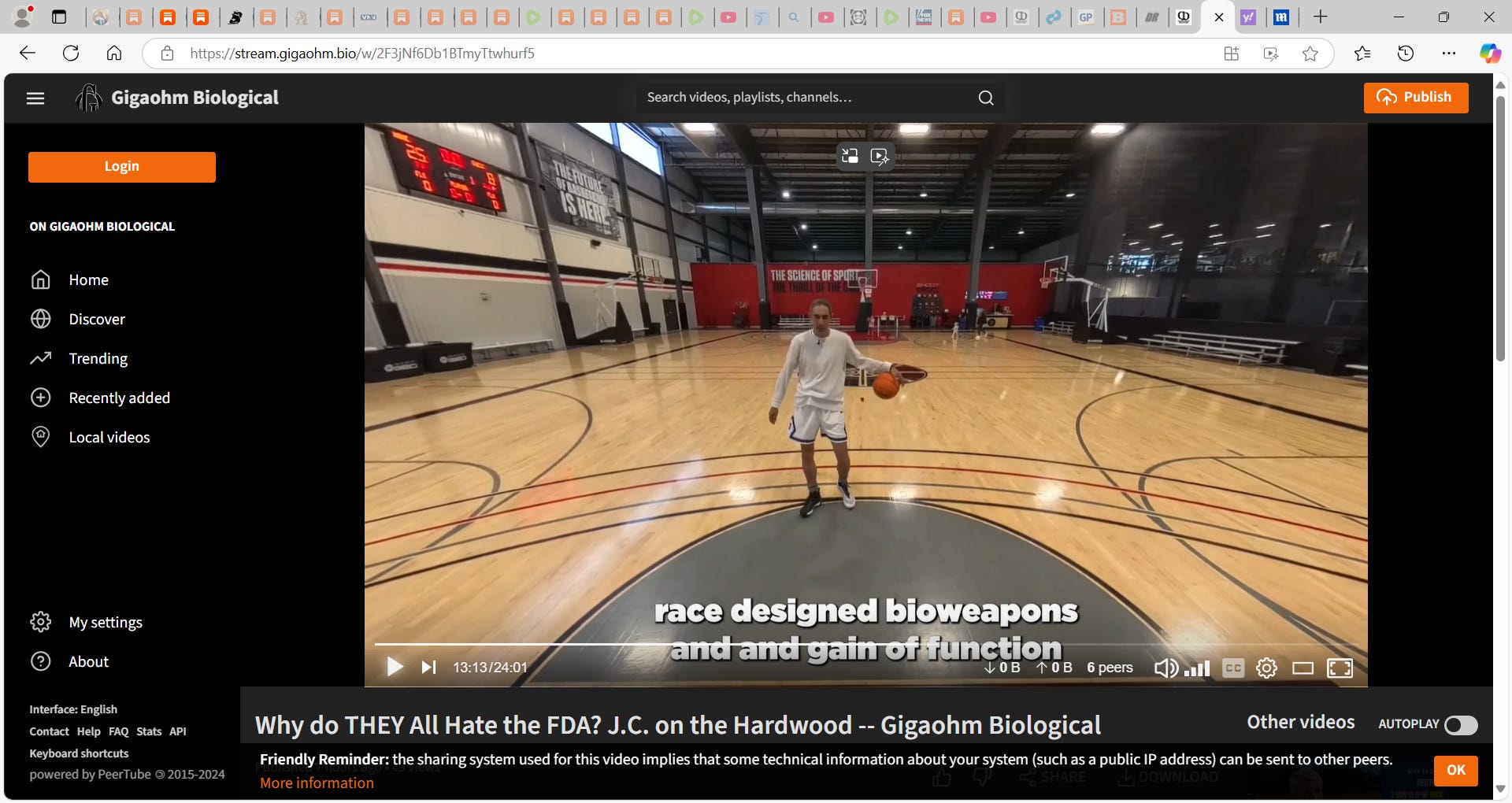
Task: Open Keyboard shortcuts link
Action: 79,753
